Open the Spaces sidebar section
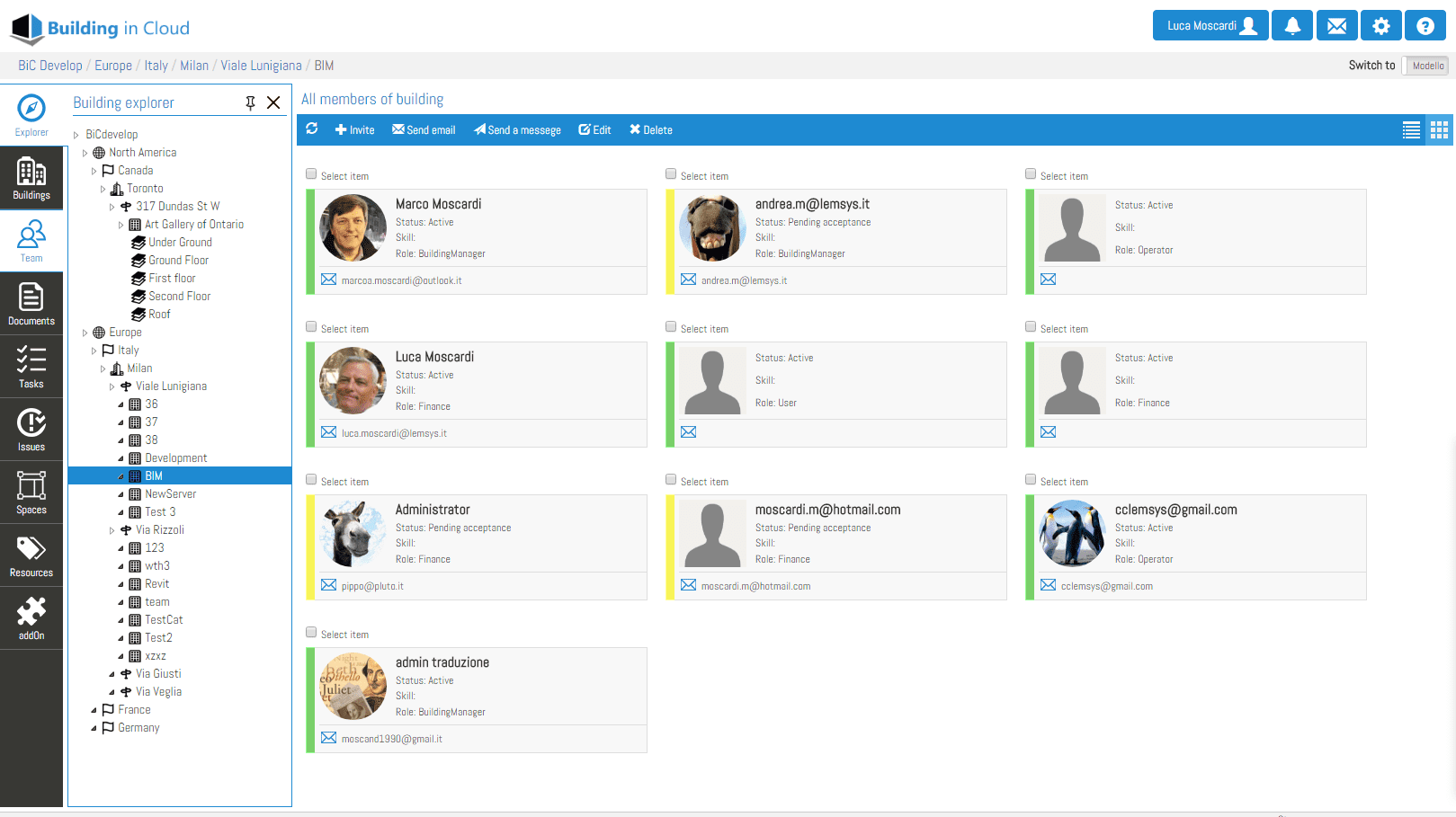The width and height of the screenshot is (1456, 817). pyautogui.click(x=31, y=493)
